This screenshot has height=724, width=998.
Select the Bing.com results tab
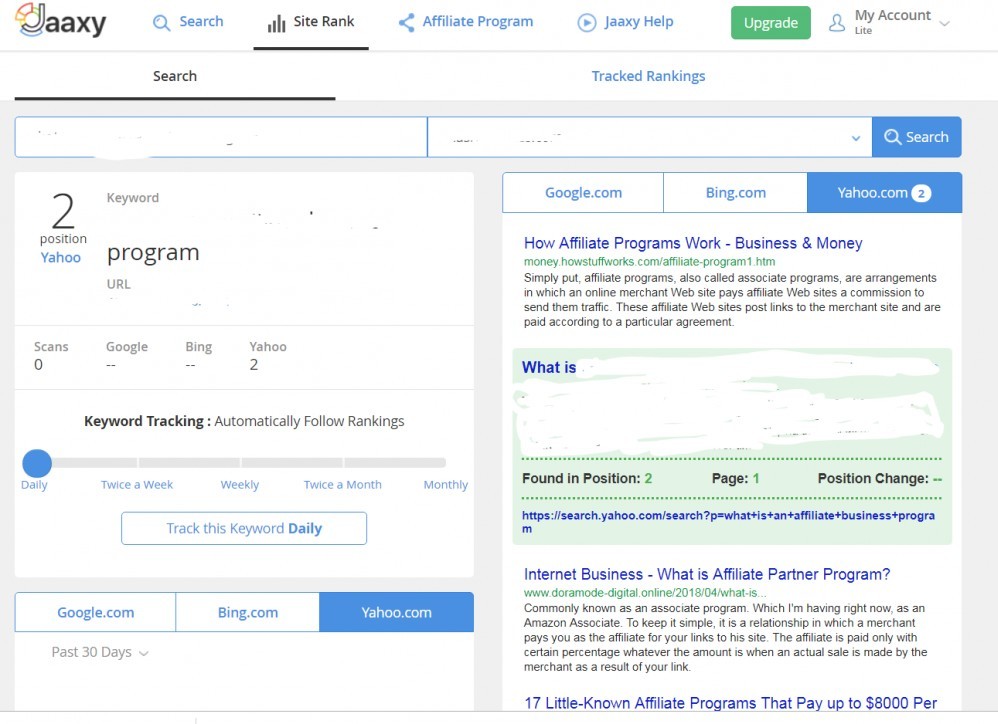point(735,193)
